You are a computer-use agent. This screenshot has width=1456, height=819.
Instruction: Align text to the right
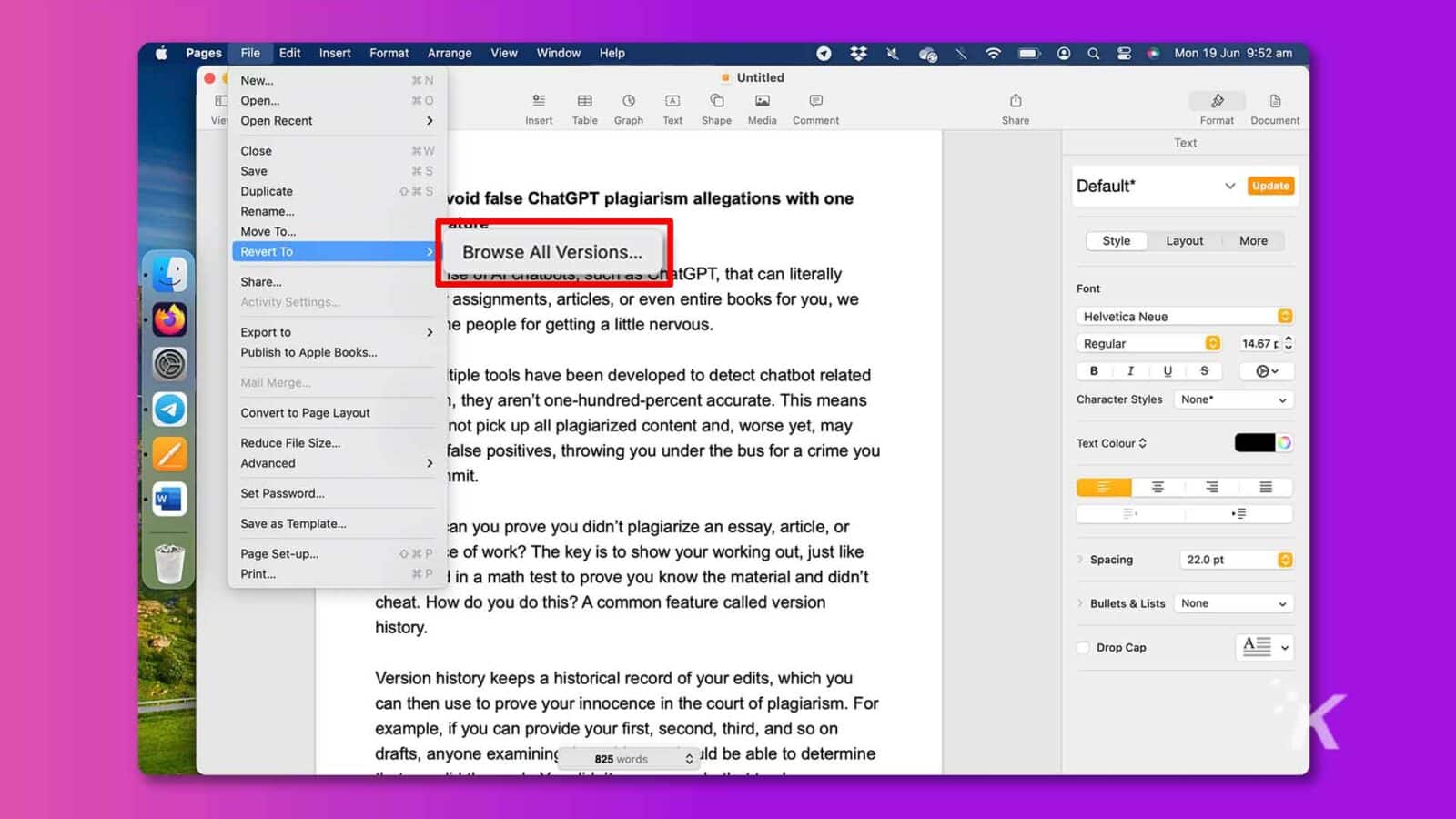pos(1212,488)
